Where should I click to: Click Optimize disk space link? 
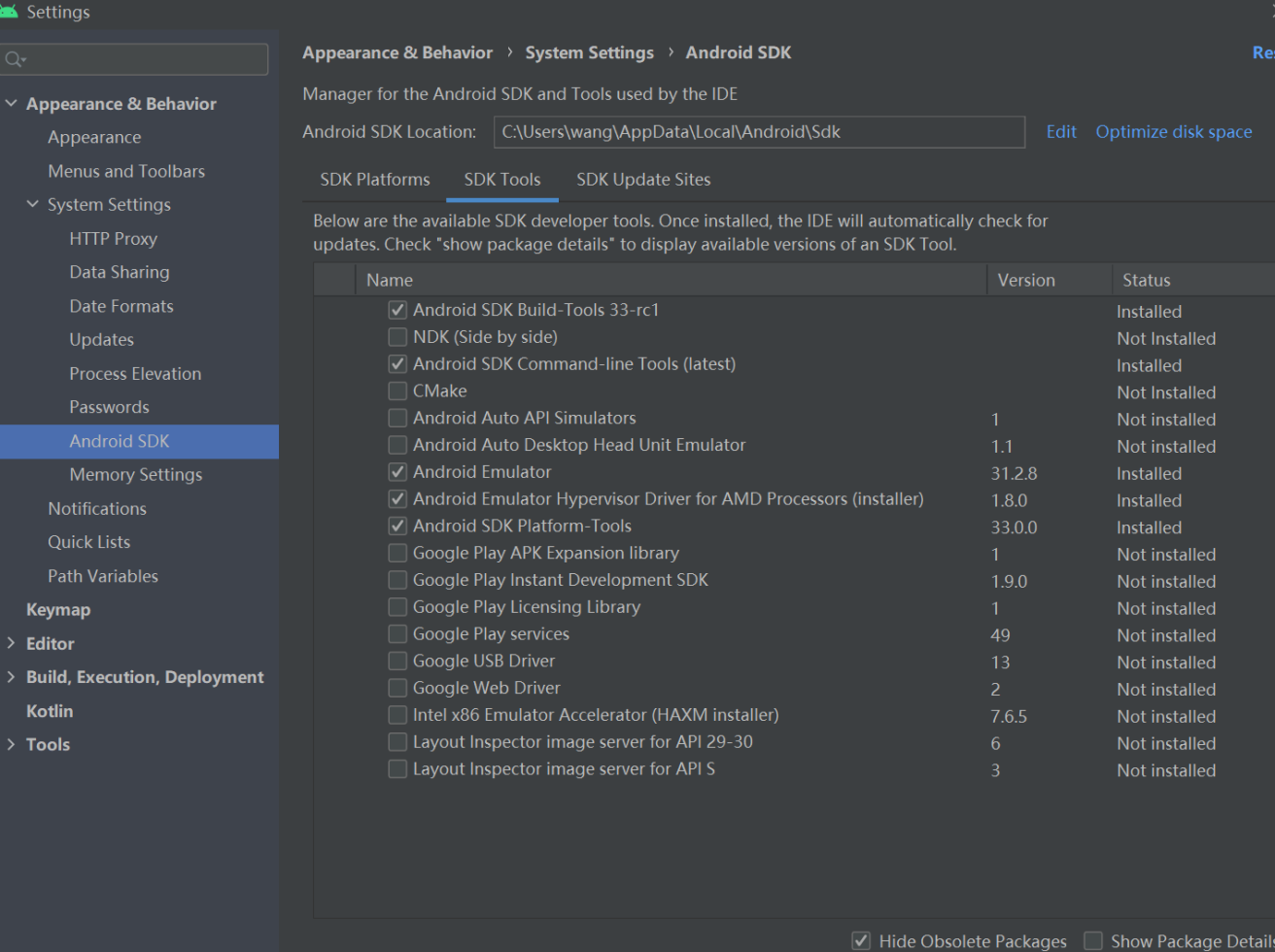click(x=1174, y=132)
